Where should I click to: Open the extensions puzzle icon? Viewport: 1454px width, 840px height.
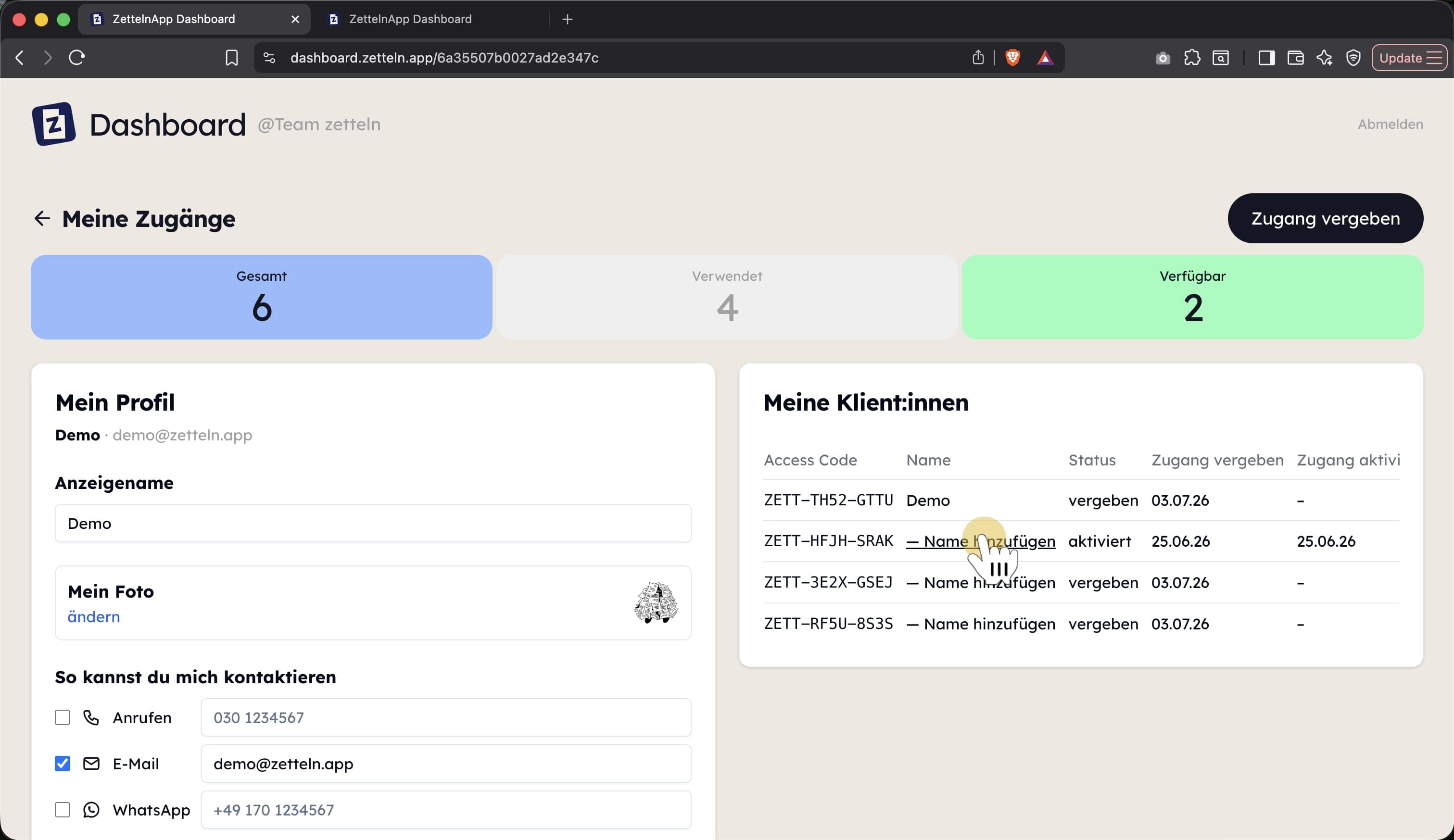(x=1192, y=58)
